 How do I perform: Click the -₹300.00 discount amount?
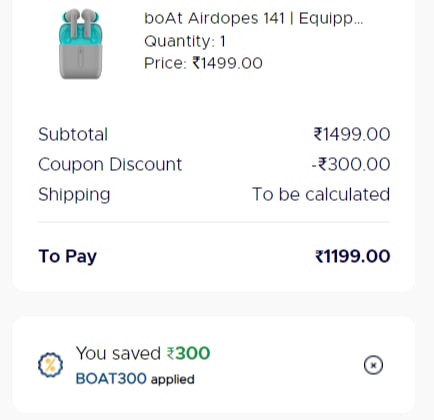[351, 164]
